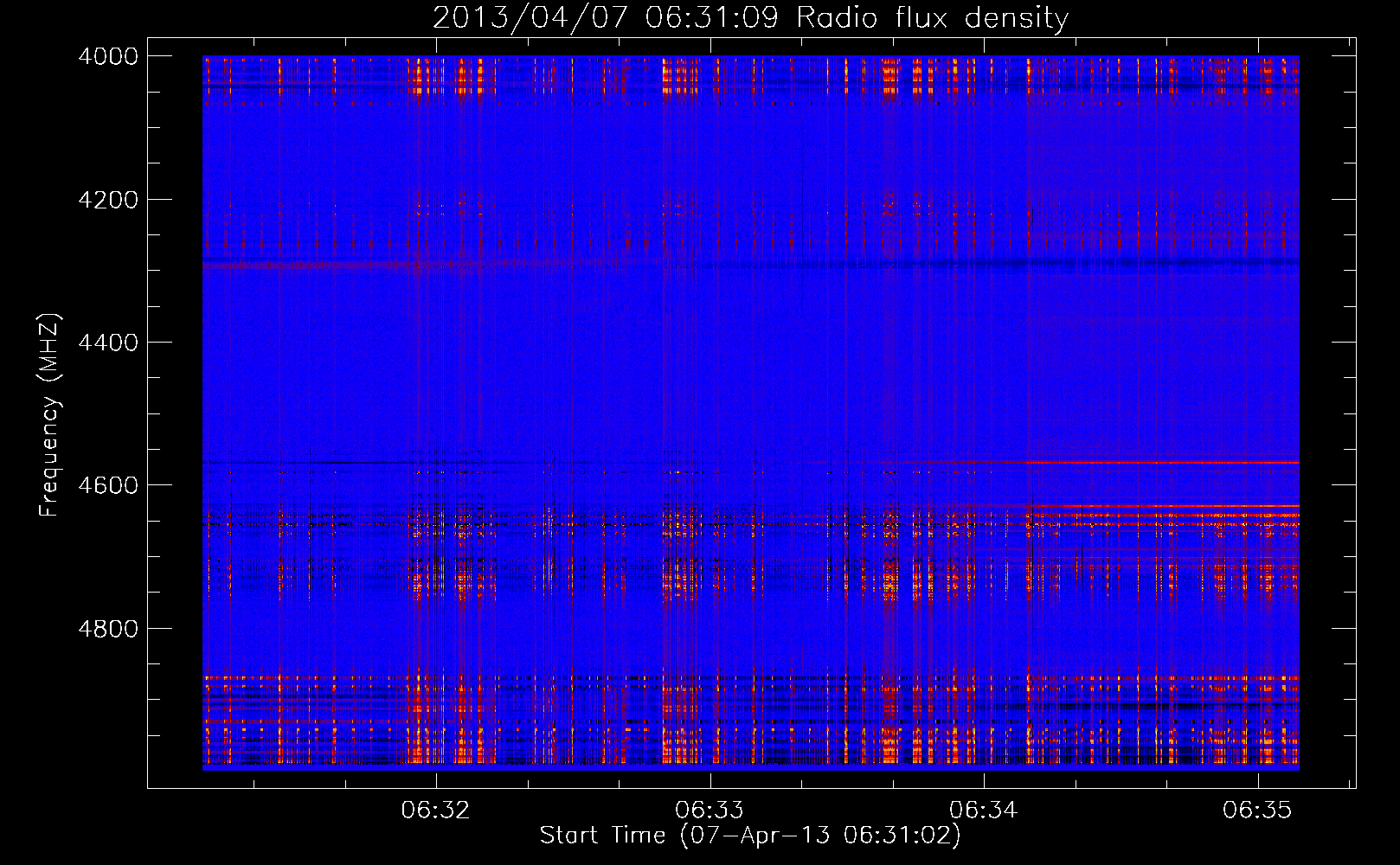Click the 'Frequency (MHZ)' y-axis title
Viewport: 1400px width, 865px height.
tap(49, 415)
